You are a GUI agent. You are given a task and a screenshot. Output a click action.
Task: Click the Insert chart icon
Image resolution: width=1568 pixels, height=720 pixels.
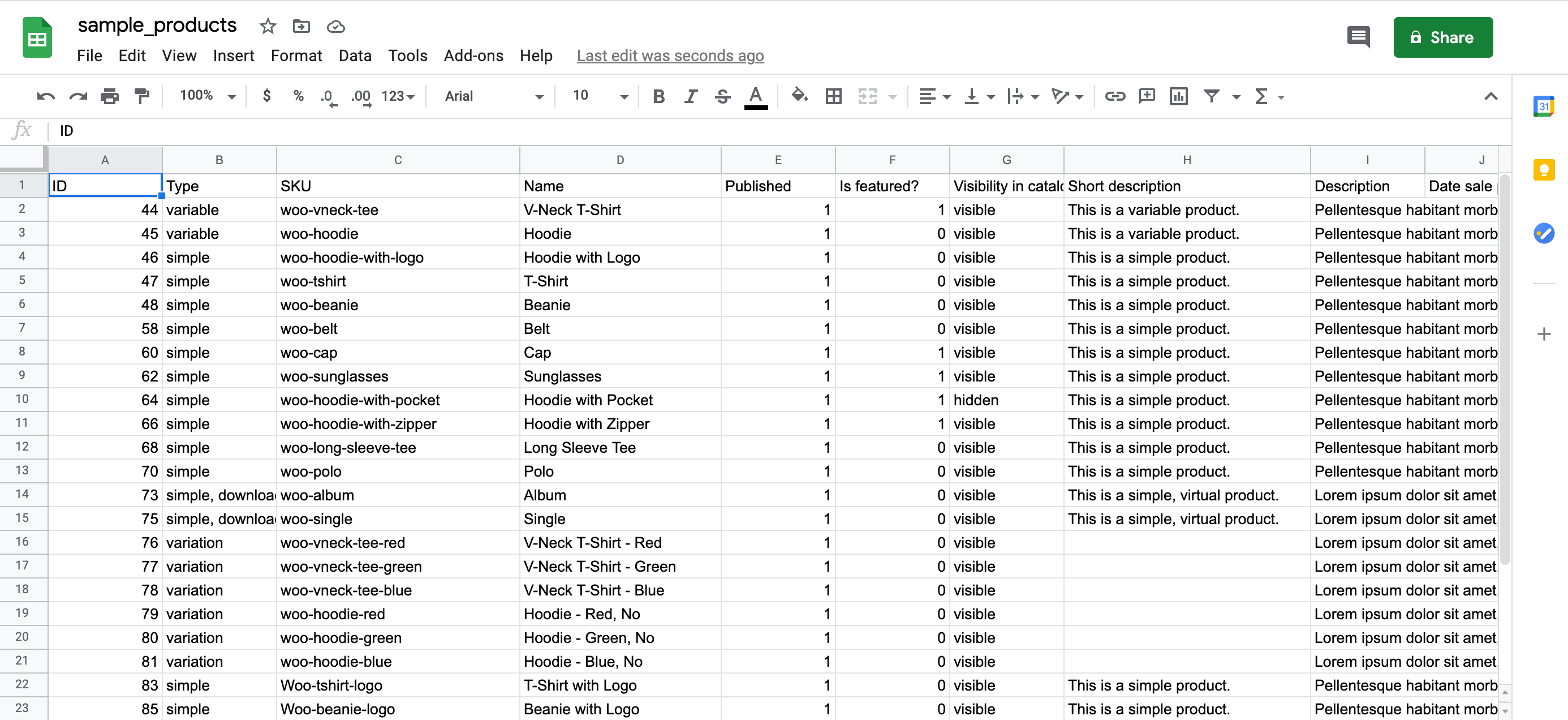[x=1178, y=96]
